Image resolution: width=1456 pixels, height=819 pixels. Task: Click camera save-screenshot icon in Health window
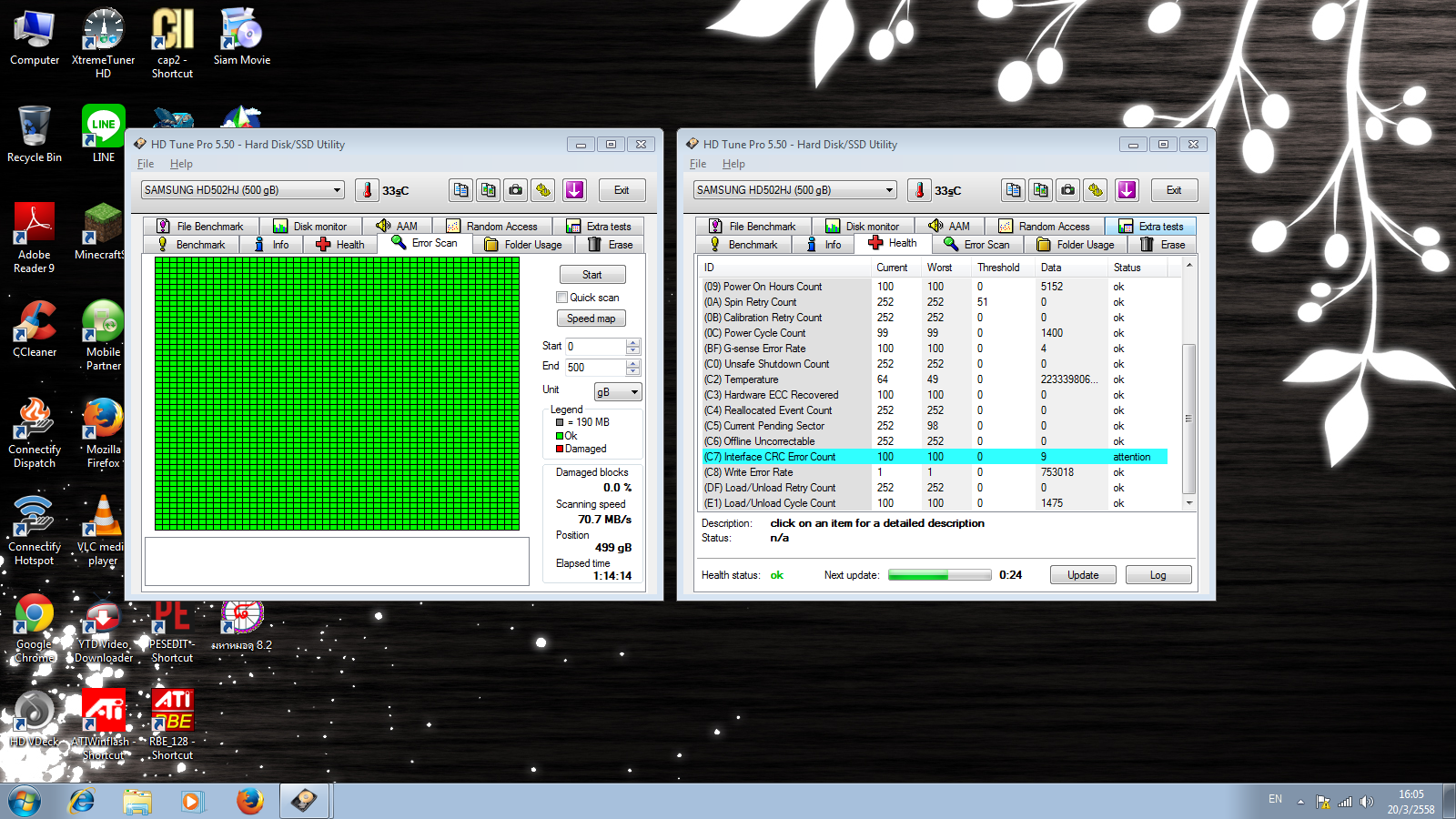(x=1068, y=190)
